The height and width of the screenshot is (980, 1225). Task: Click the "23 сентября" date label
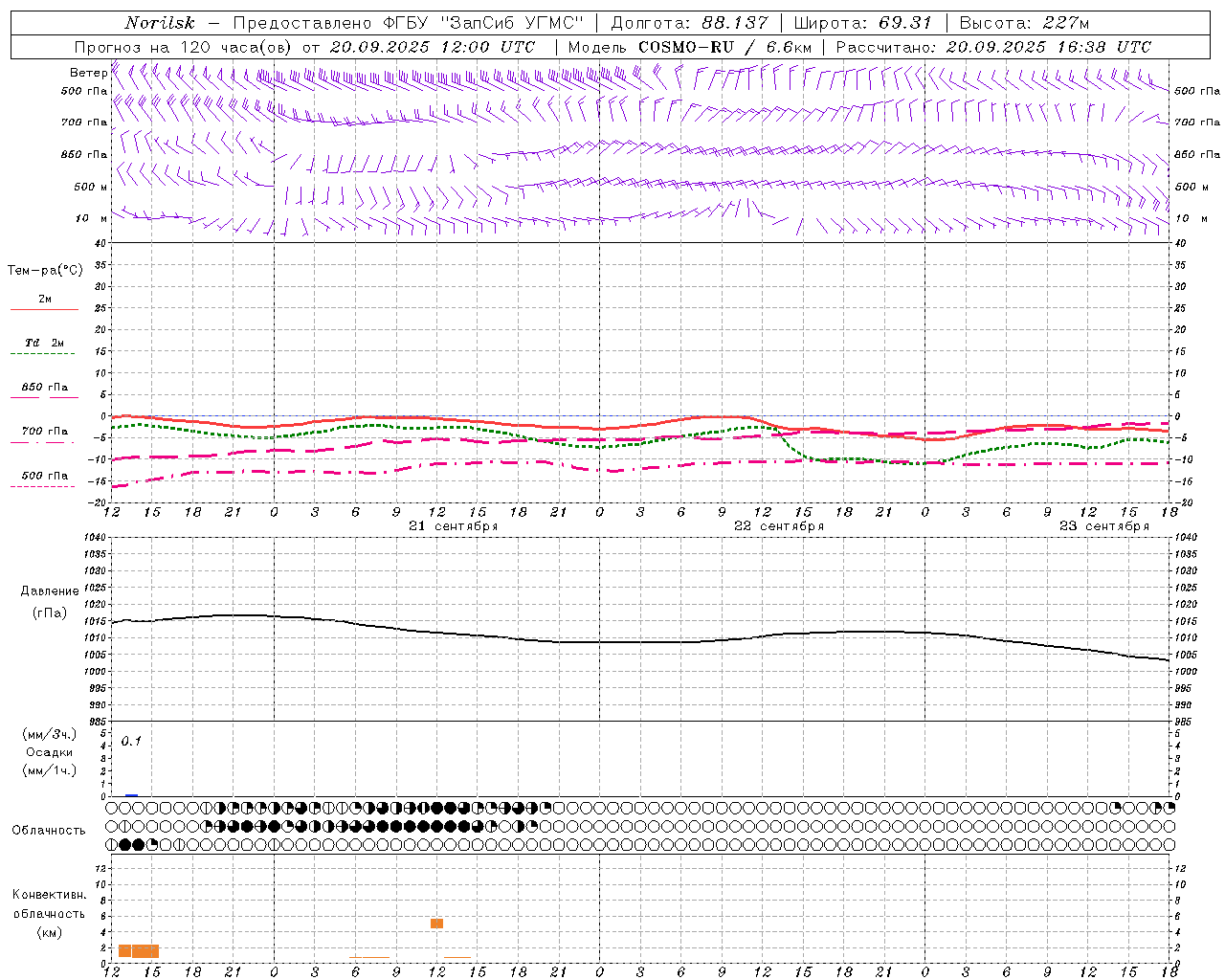tap(1104, 526)
